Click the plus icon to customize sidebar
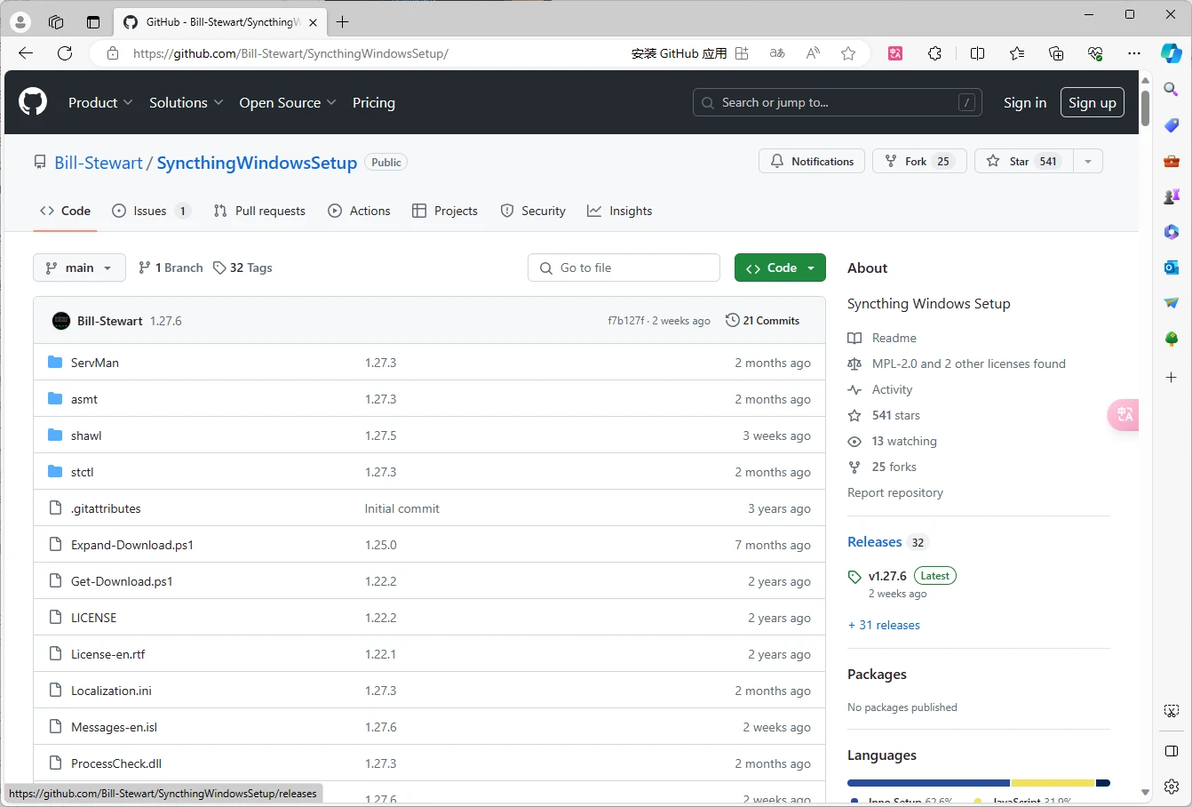Viewport: 1192px width, 807px height. tap(1171, 377)
